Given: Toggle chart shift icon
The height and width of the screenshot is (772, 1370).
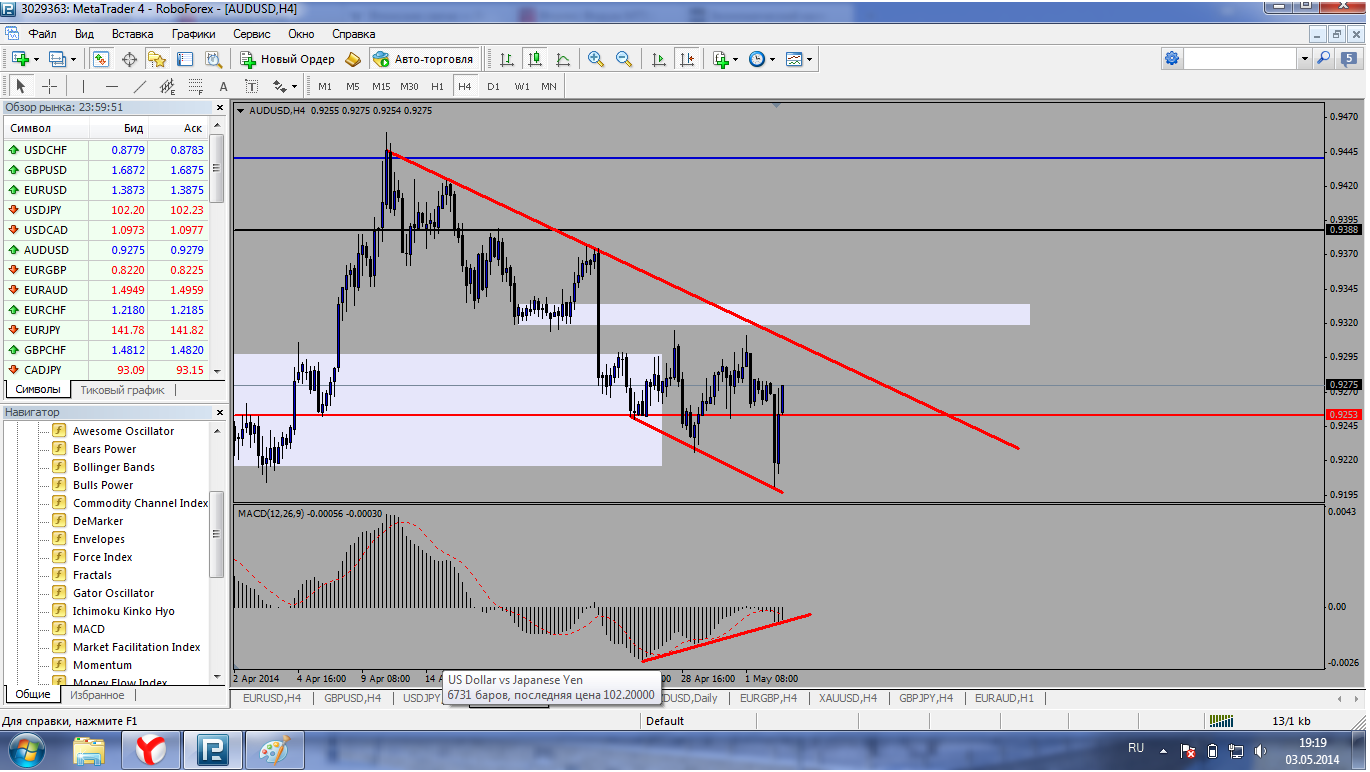Looking at the screenshot, I should 687,59.
